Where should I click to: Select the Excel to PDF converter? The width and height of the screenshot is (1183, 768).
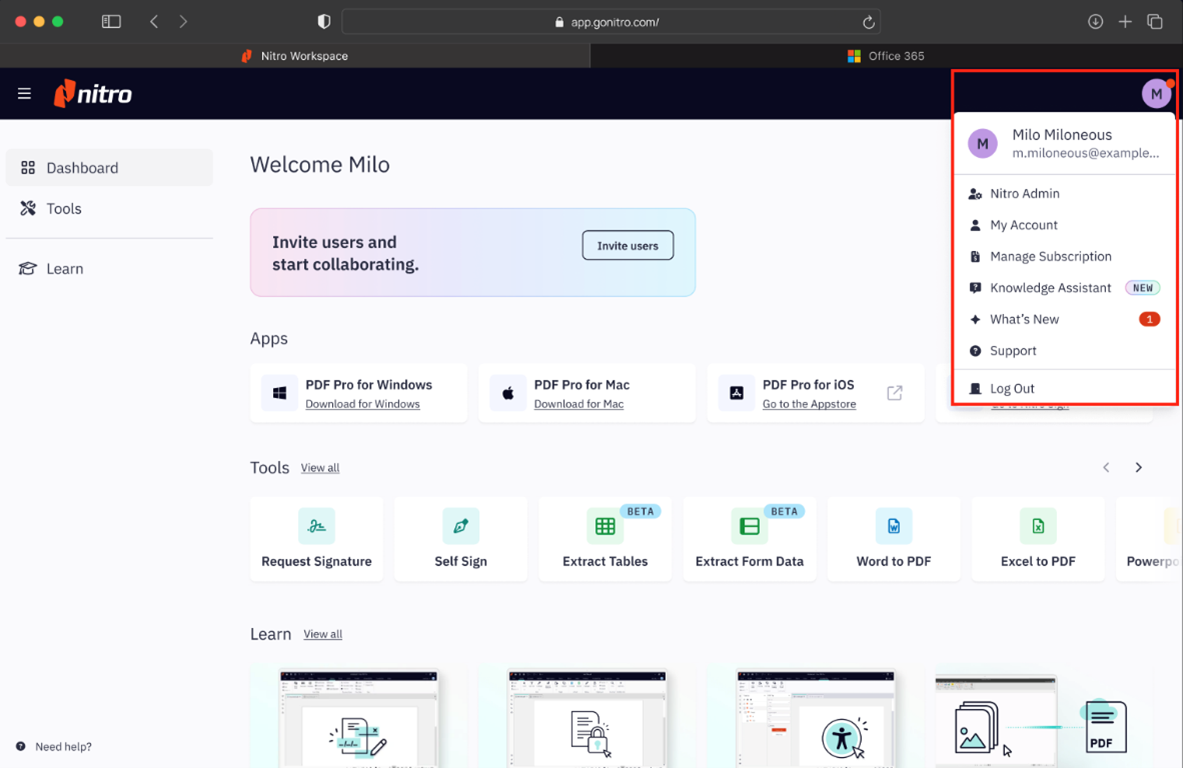coord(1037,539)
